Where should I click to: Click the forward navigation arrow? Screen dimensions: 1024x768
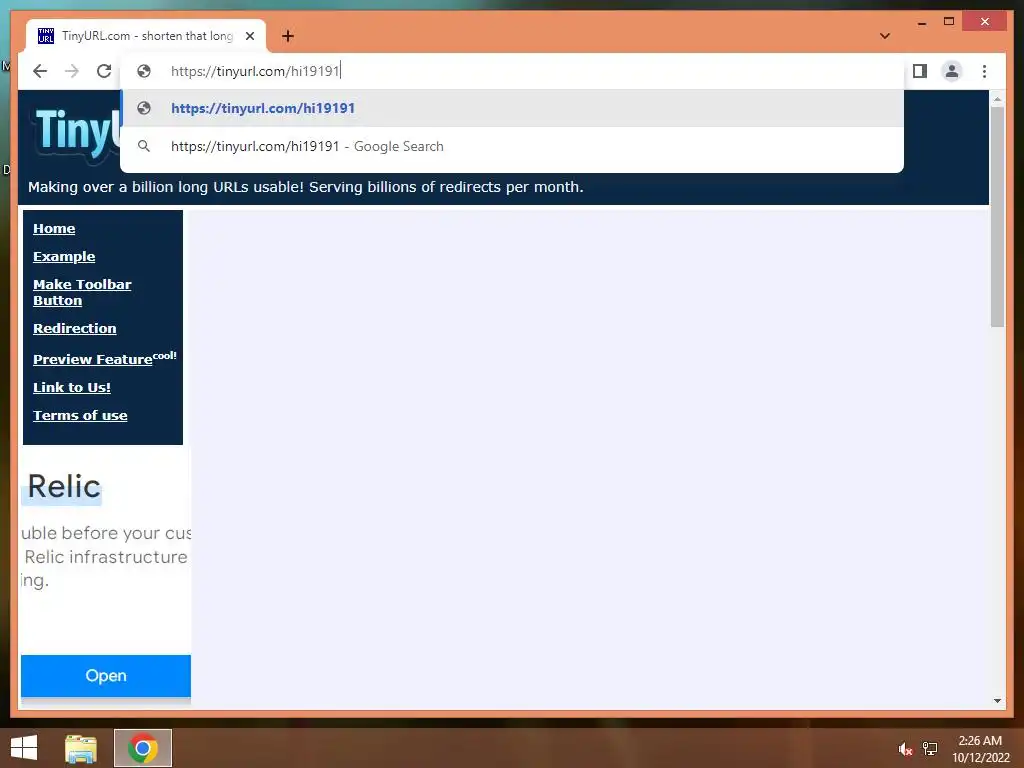coord(72,71)
